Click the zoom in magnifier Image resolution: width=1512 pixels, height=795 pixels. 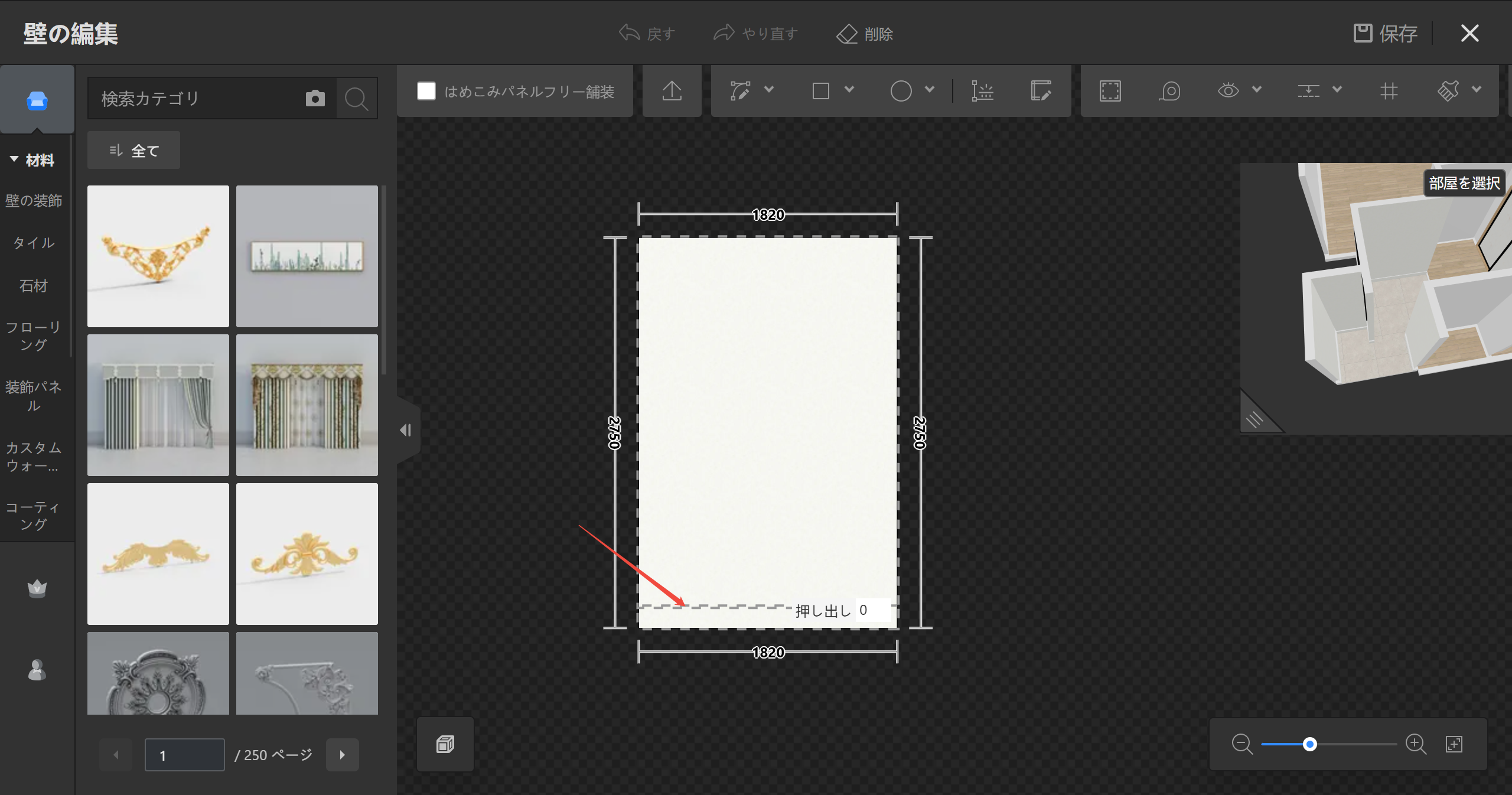(1416, 744)
